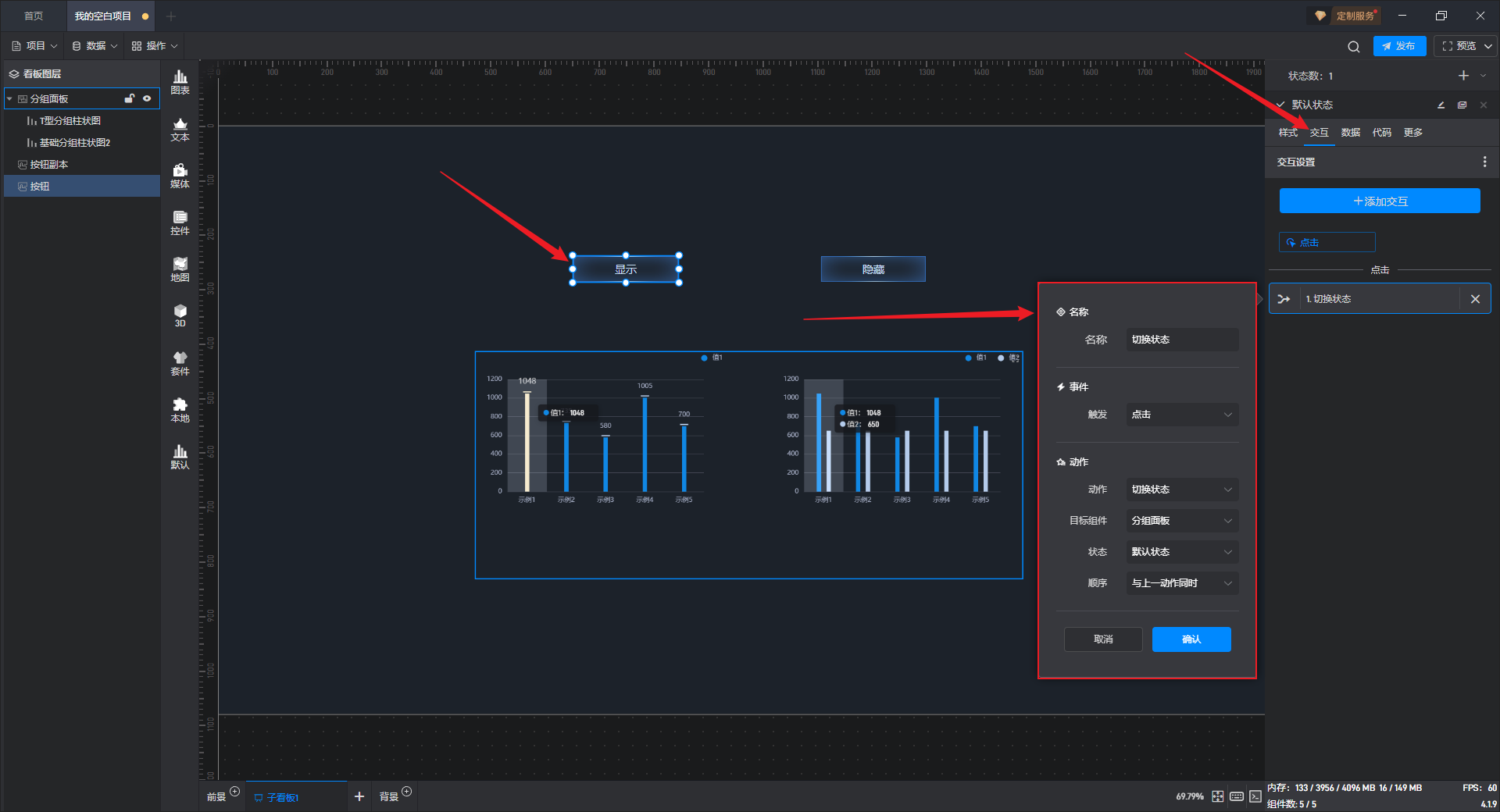Screen dimensions: 1500x812
Task: Collapse the 分组面板 tree node
Action: coord(10,99)
